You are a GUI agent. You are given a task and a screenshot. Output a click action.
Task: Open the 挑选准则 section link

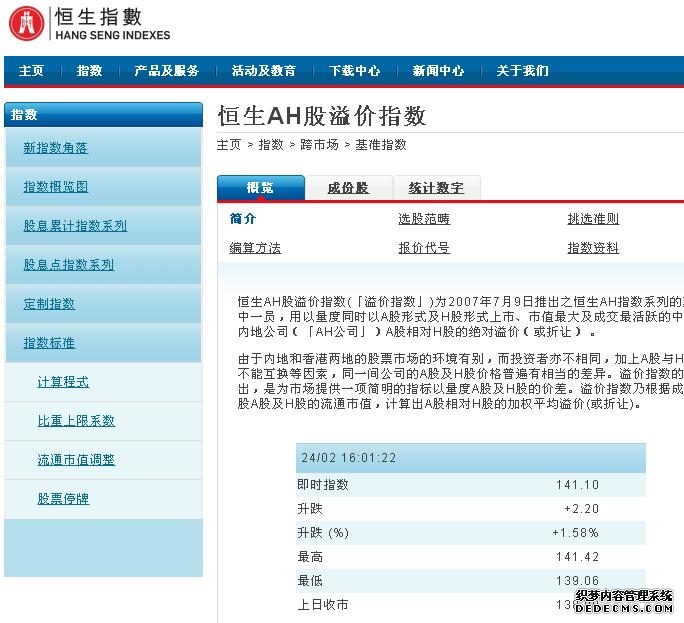pos(593,219)
